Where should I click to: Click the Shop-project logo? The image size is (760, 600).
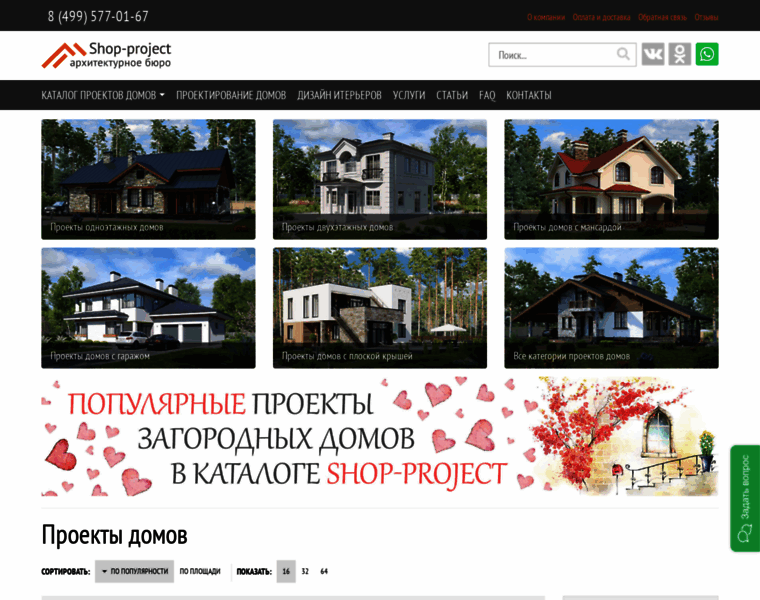pyautogui.click(x=107, y=55)
